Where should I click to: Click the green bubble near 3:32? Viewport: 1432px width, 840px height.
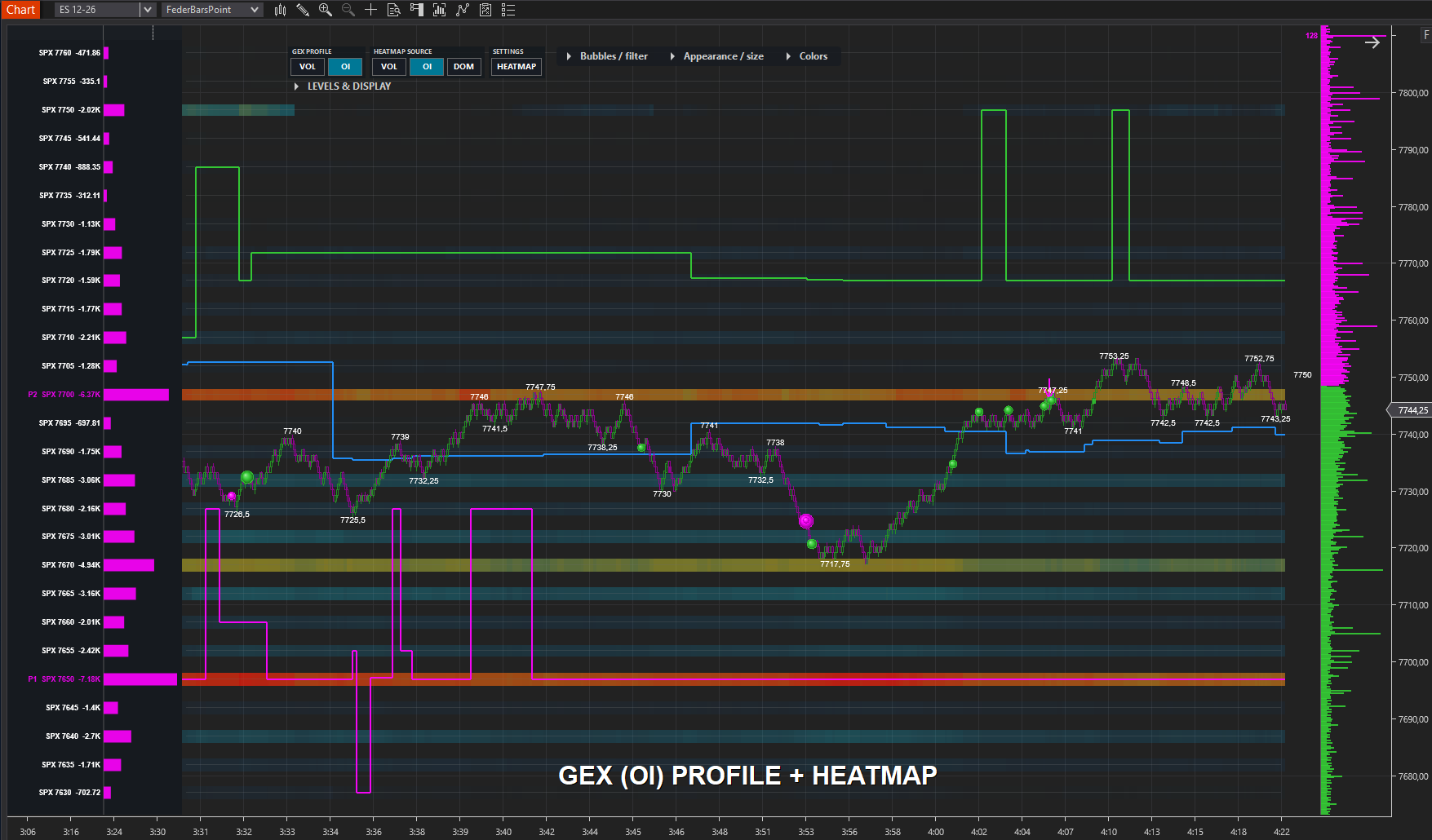point(247,477)
